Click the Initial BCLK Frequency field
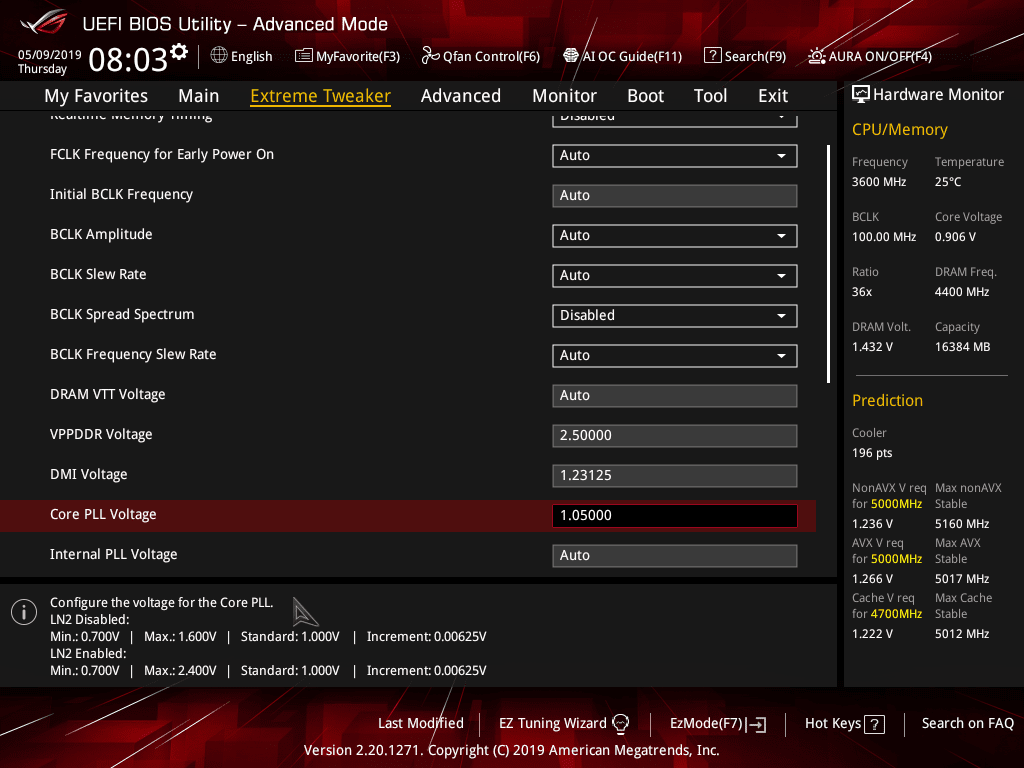This screenshot has height=768, width=1024. (675, 195)
